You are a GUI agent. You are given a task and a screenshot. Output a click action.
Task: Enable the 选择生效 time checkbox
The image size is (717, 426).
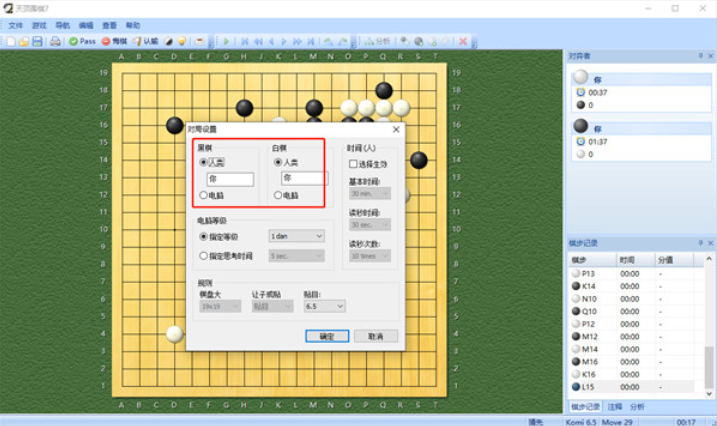click(x=353, y=163)
